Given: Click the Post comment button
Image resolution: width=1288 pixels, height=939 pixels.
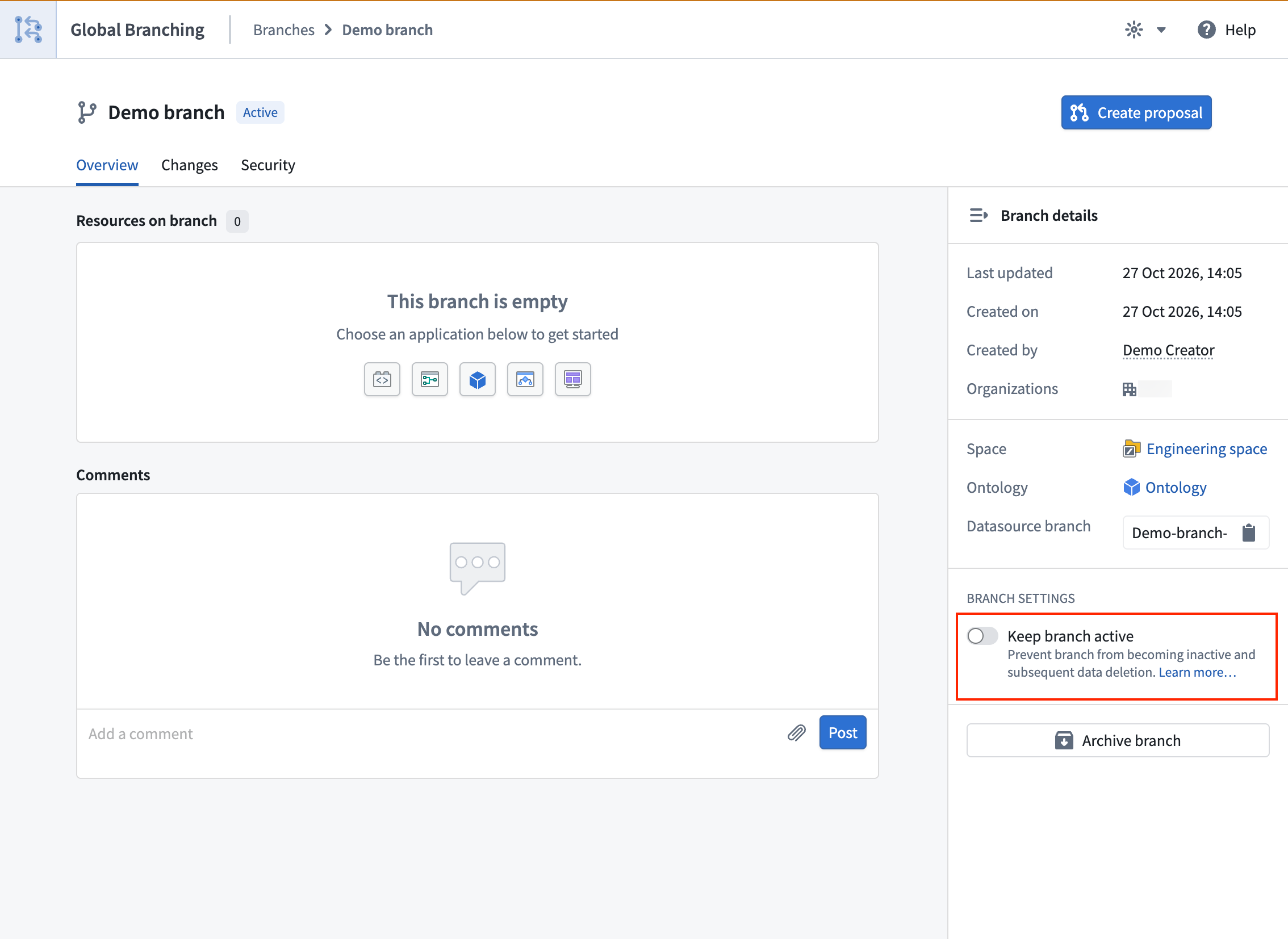Looking at the screenshot, I should click(x=843, y=733).
